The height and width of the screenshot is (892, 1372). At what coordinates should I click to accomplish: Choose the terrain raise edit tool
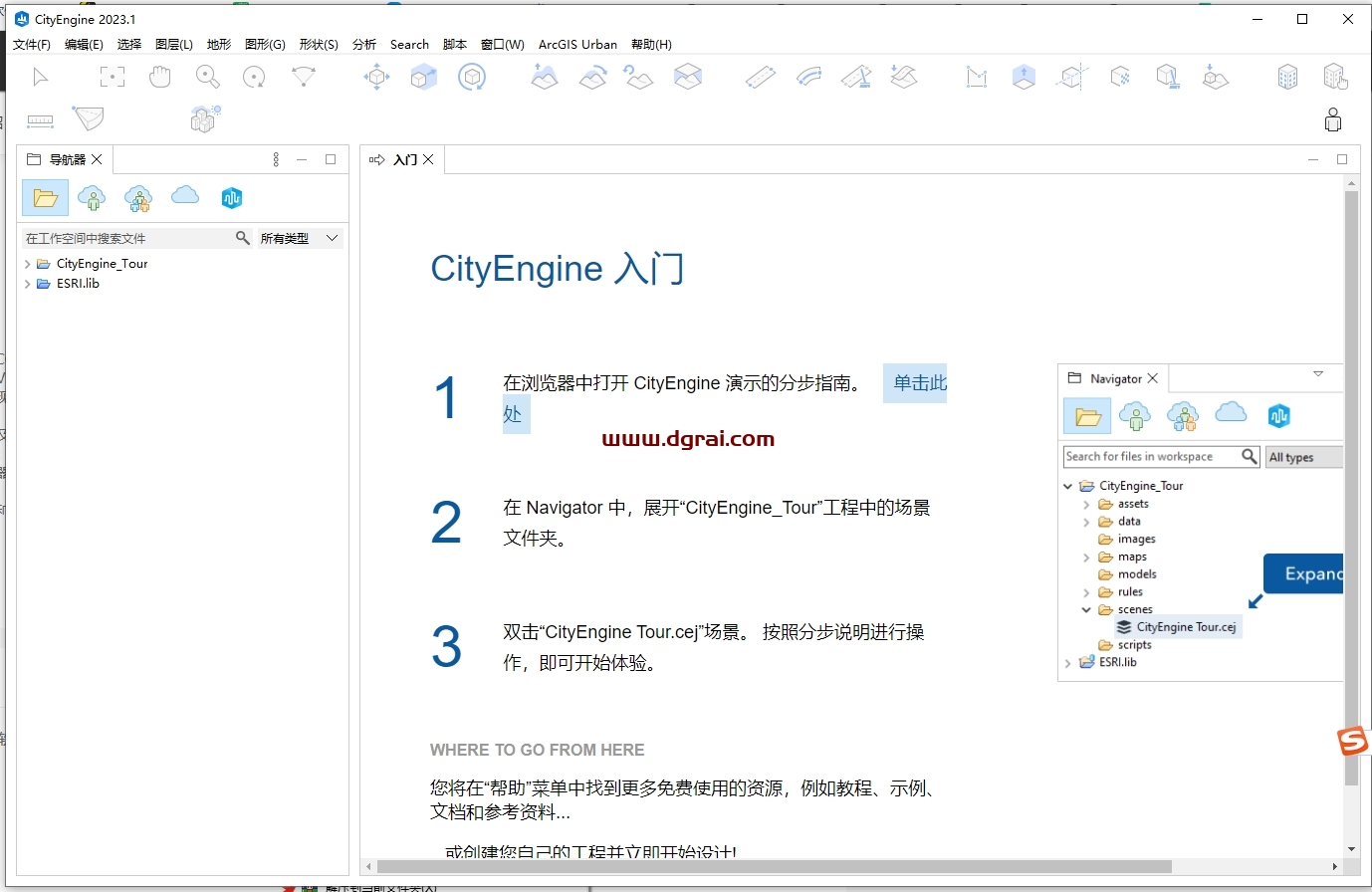click(545, 77)
